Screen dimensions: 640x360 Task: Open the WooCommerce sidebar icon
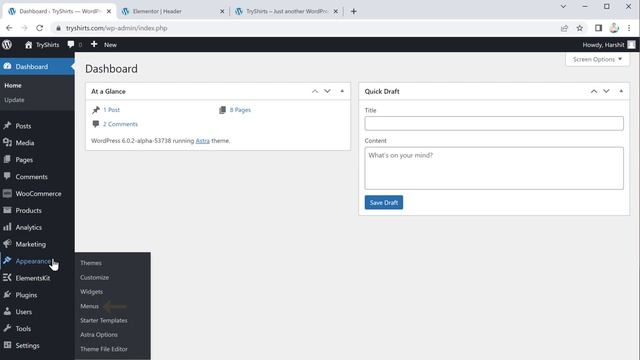(x=7, y=193)
